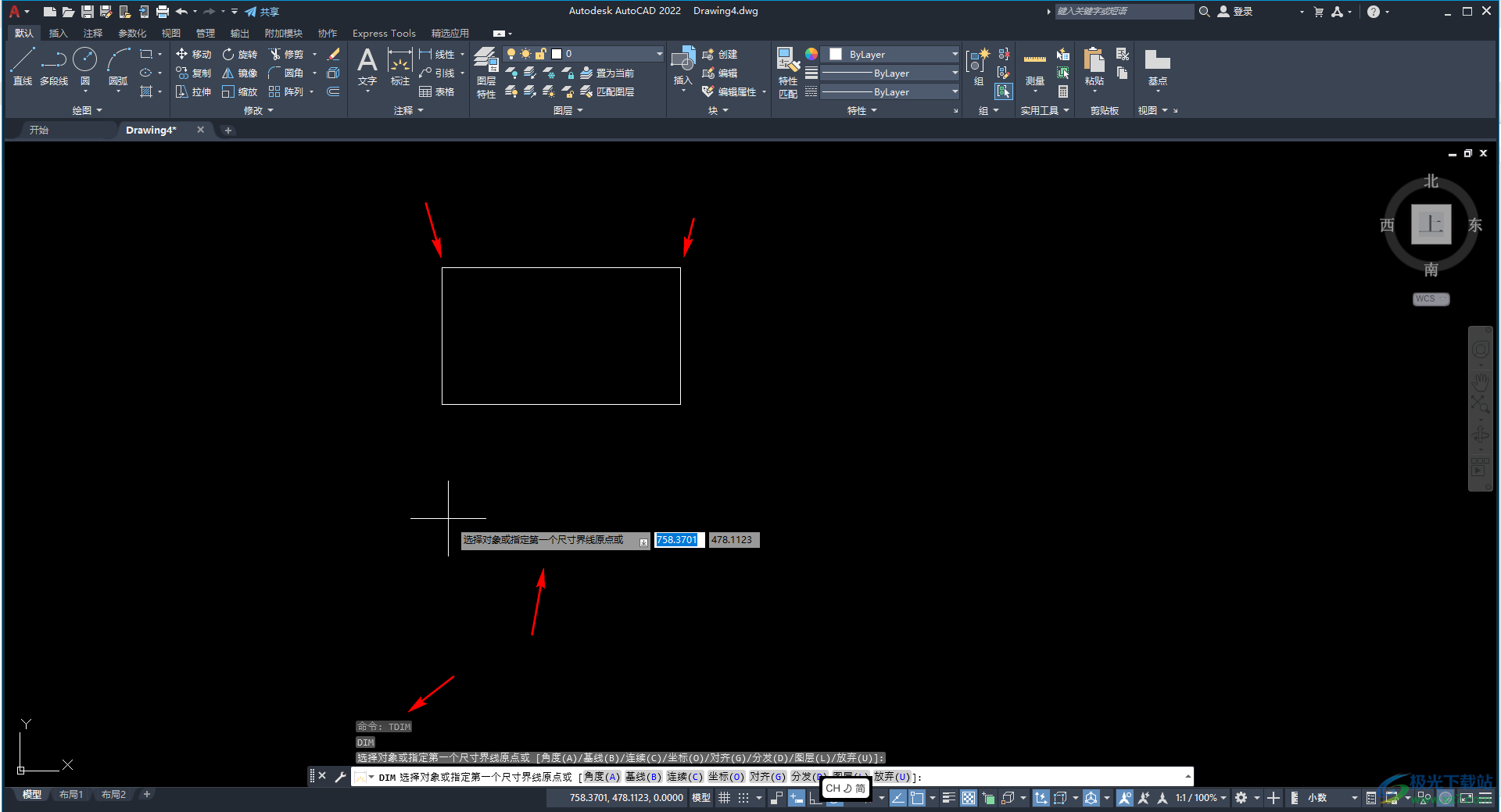The height and width of the screenshot is (812, 1501).
Task: Click the 镜像 (Mirror) tool
Action: tap(239, 73)
